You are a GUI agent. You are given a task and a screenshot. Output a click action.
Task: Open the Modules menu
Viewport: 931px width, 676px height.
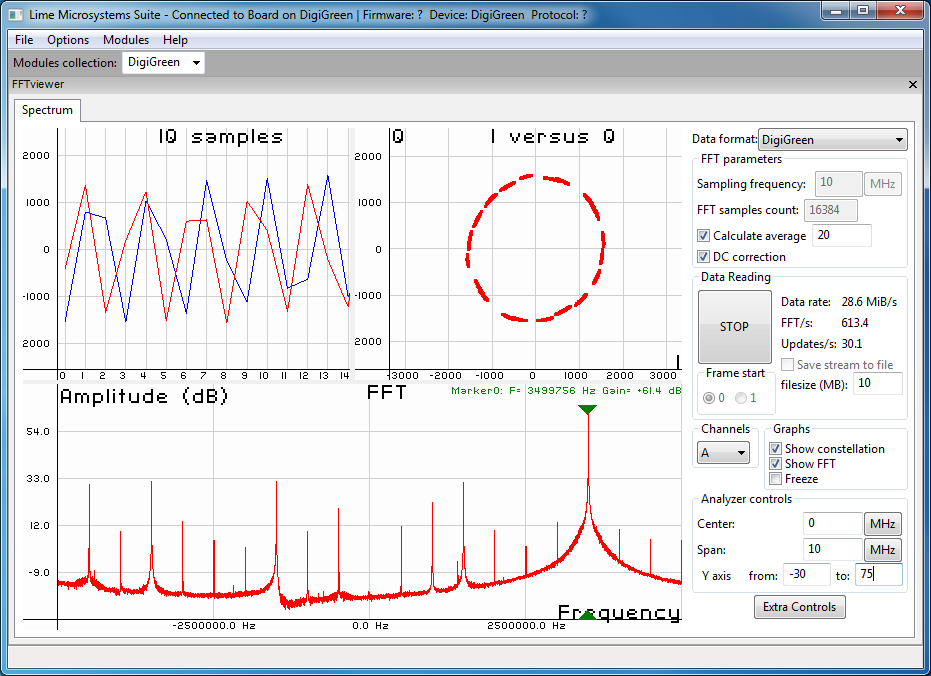click(x=126, y=40)
